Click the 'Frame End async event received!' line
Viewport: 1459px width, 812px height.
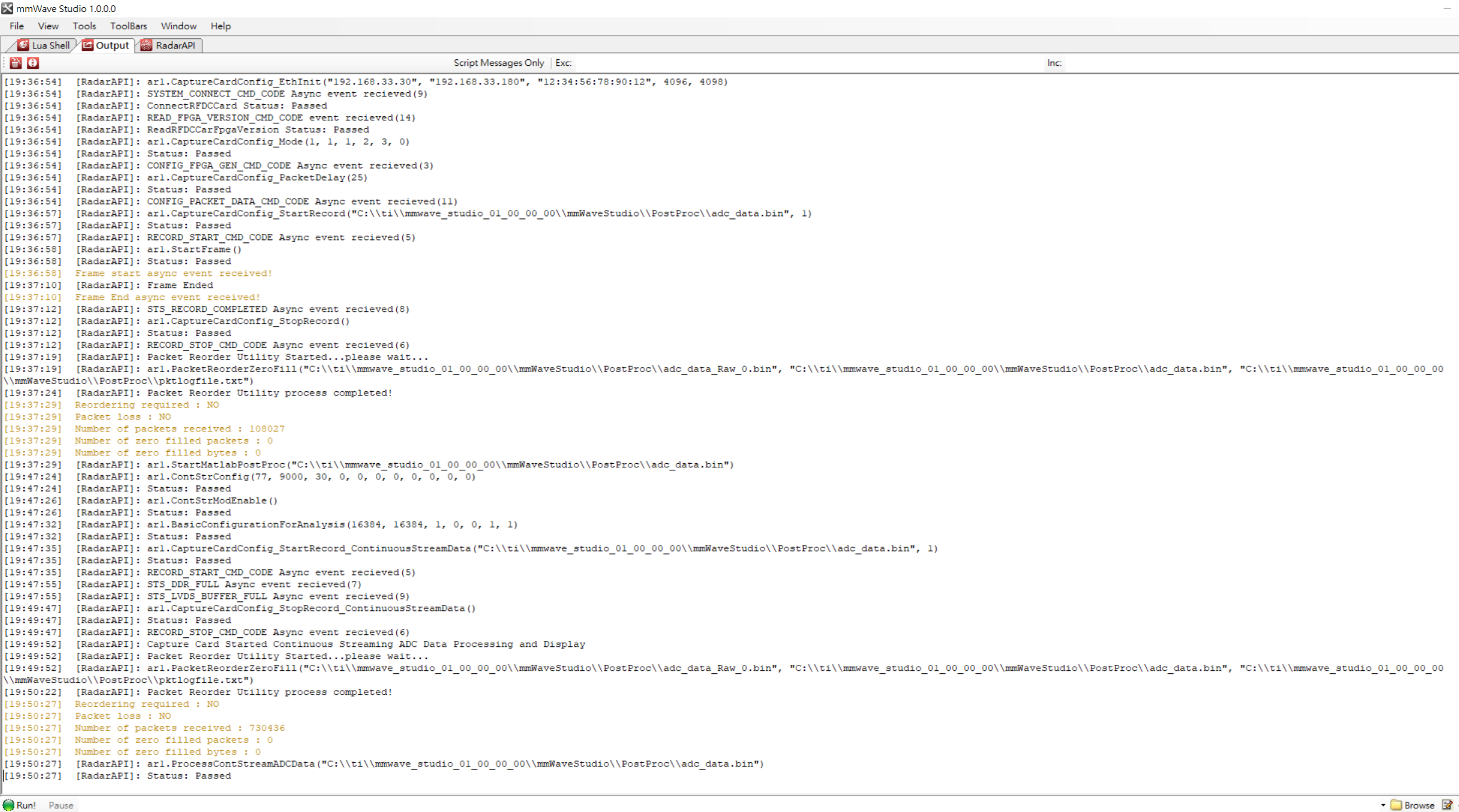[x=132, y=297]
